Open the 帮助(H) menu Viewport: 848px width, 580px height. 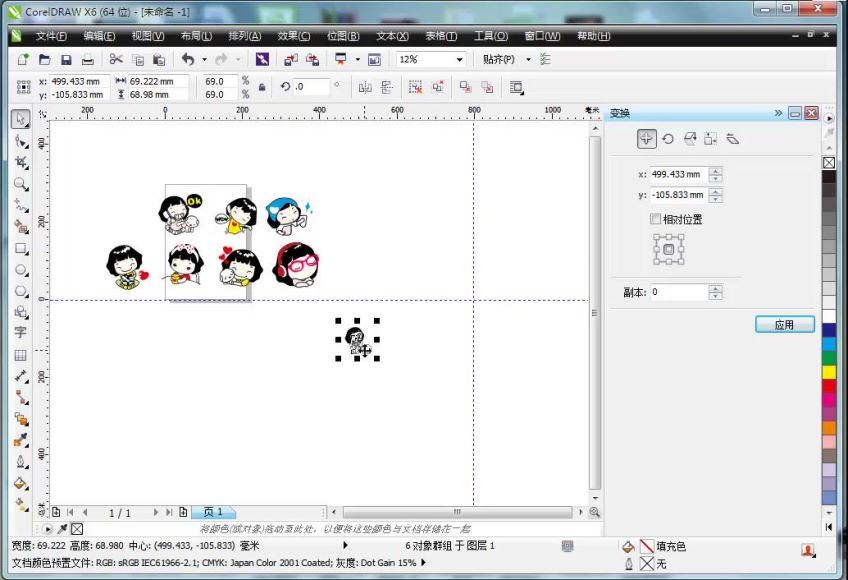pos(593,36)
